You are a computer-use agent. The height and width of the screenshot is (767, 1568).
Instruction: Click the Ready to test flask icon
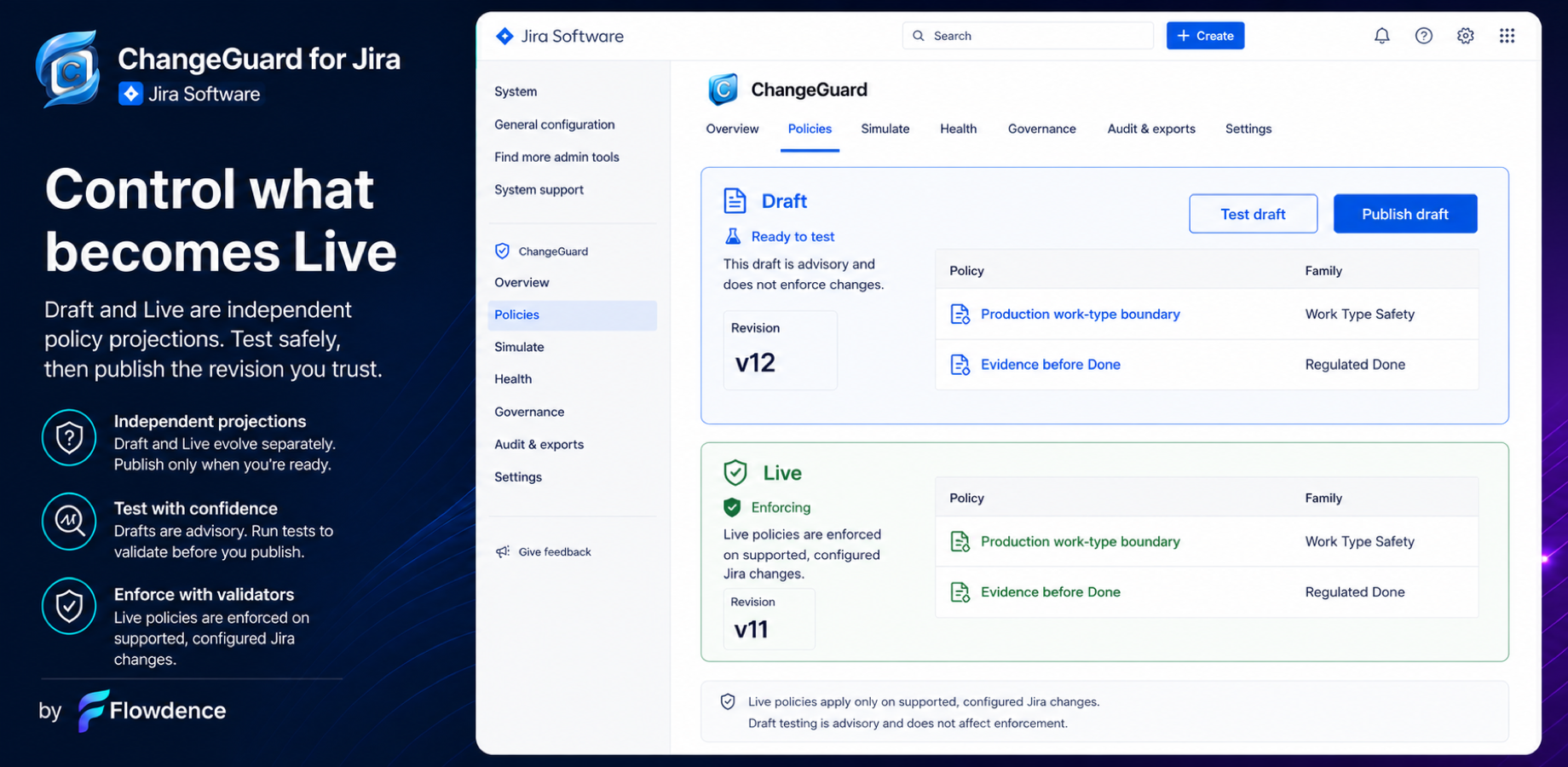coord(732,236)
